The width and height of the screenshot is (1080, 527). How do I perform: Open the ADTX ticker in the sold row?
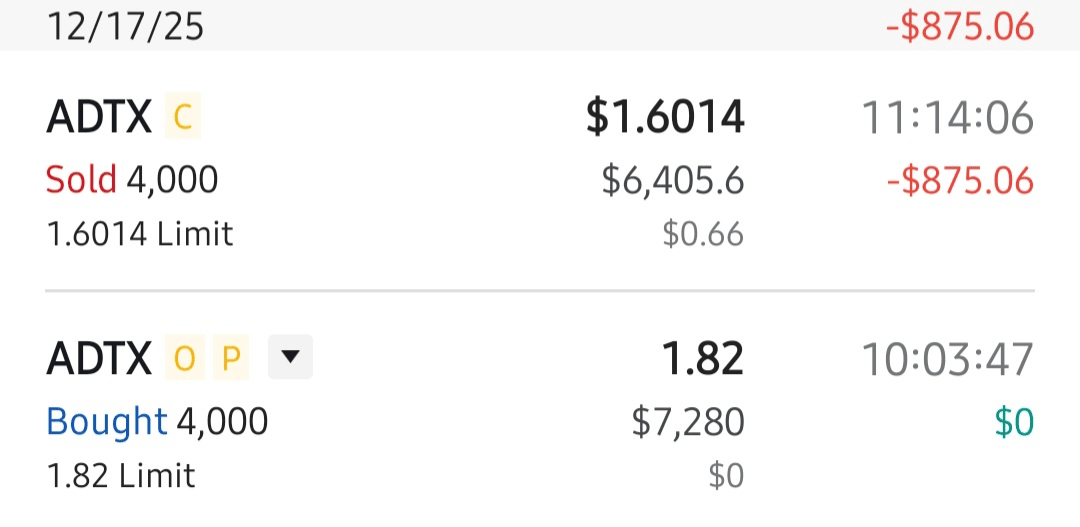click(99, 118)
